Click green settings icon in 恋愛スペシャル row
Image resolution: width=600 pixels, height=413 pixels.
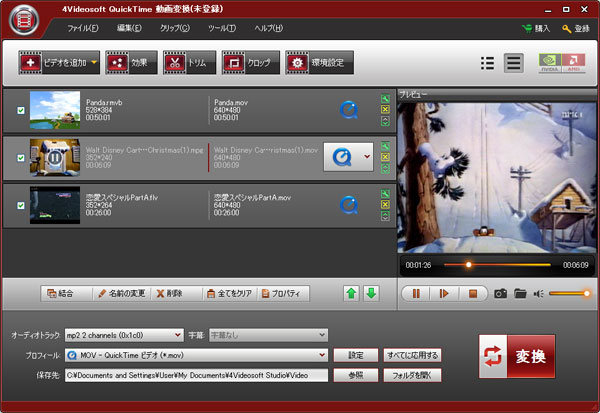(385, 194)
